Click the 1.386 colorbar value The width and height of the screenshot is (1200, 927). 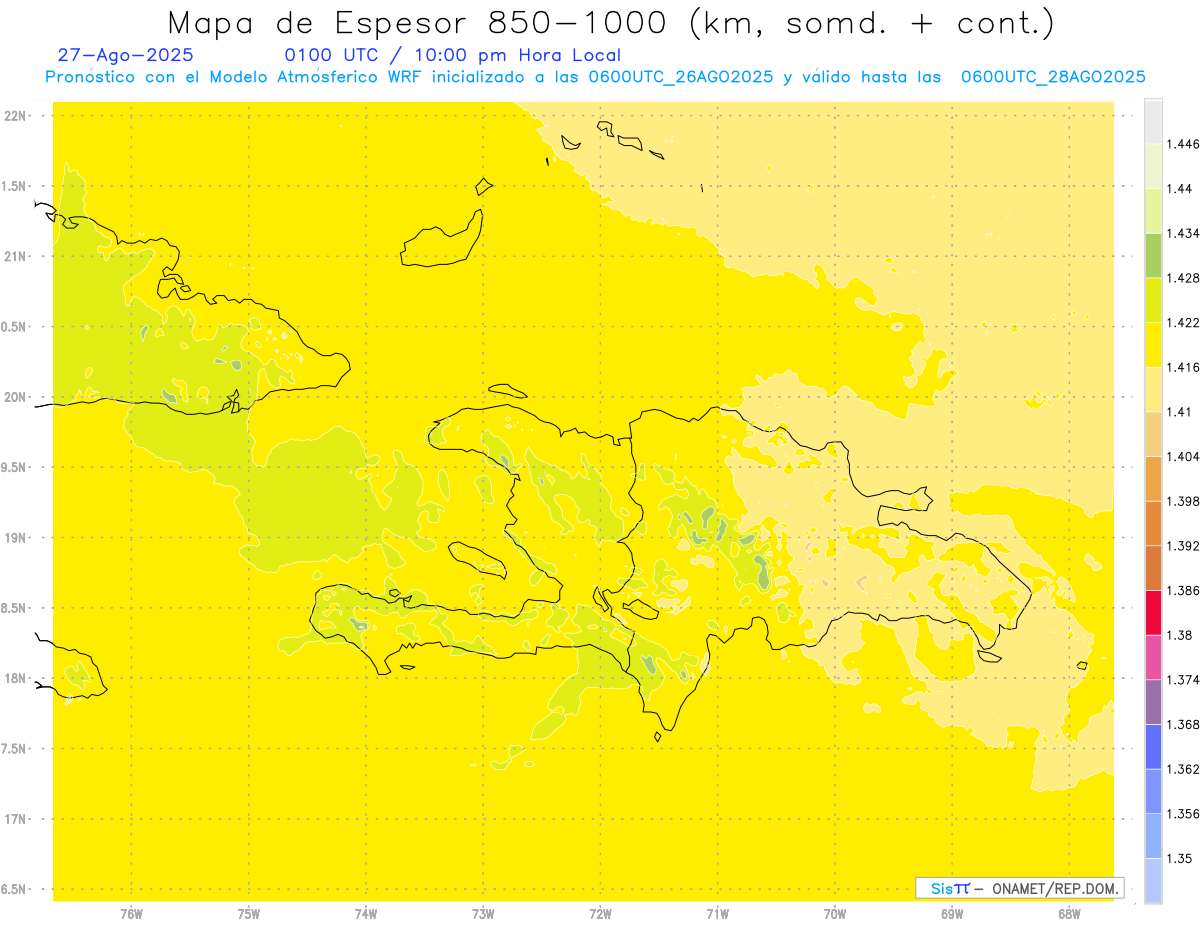[1183, 591]
